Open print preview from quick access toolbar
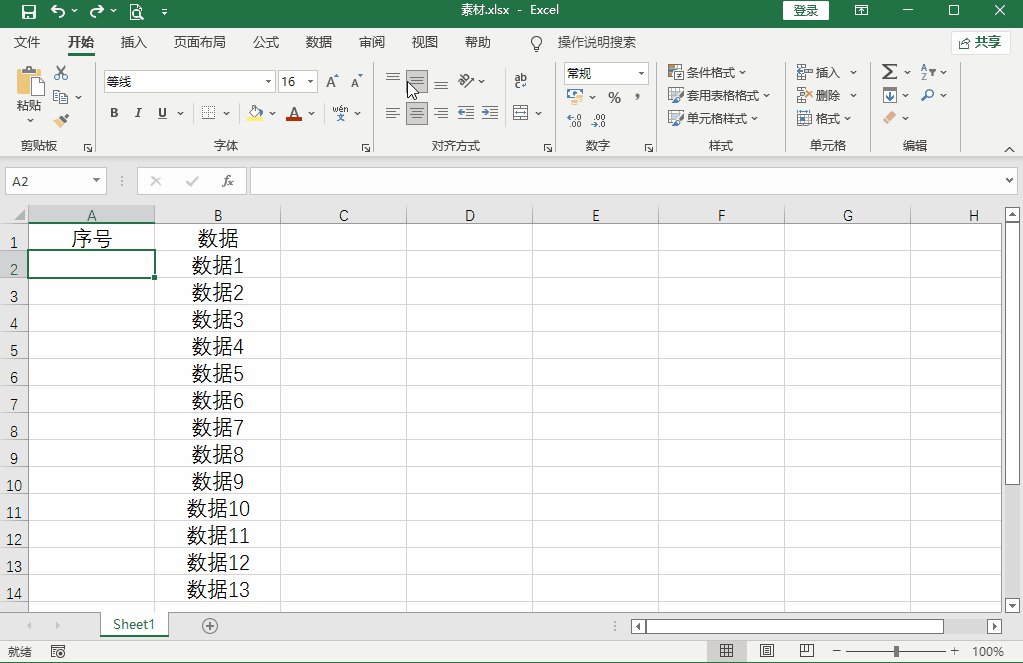The width and height of the screenshot is (1023, 663). (136, 11)
